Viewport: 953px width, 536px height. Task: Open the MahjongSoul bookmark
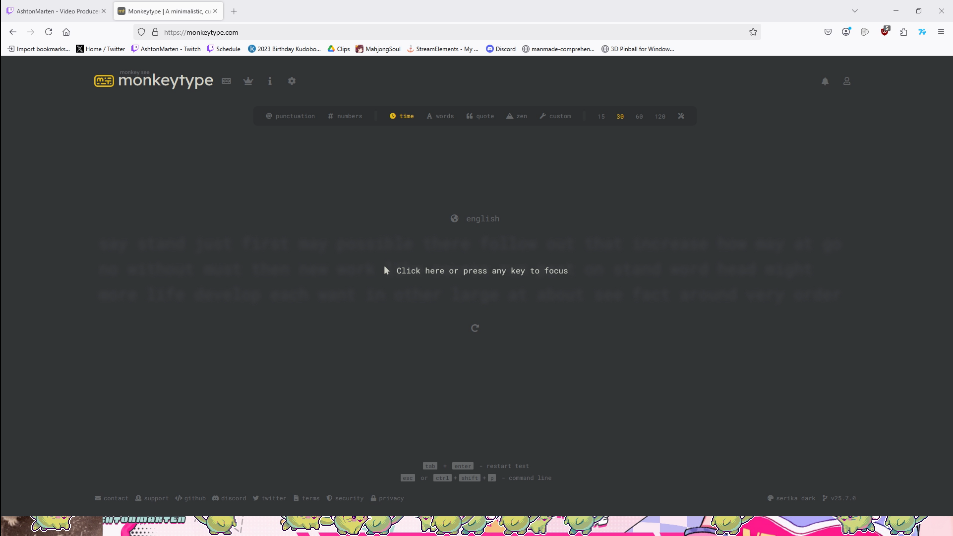coord(377,49)
